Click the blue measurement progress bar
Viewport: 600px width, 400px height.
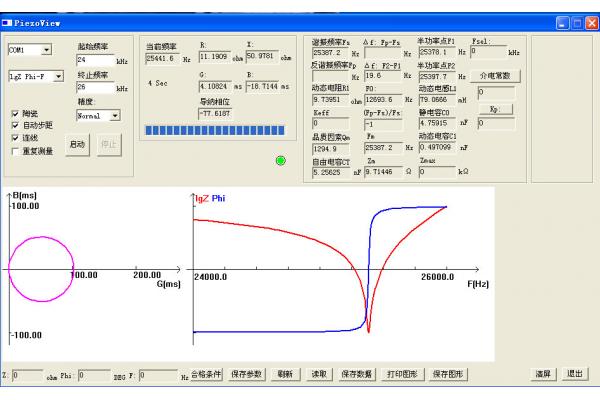click(215, 130)
